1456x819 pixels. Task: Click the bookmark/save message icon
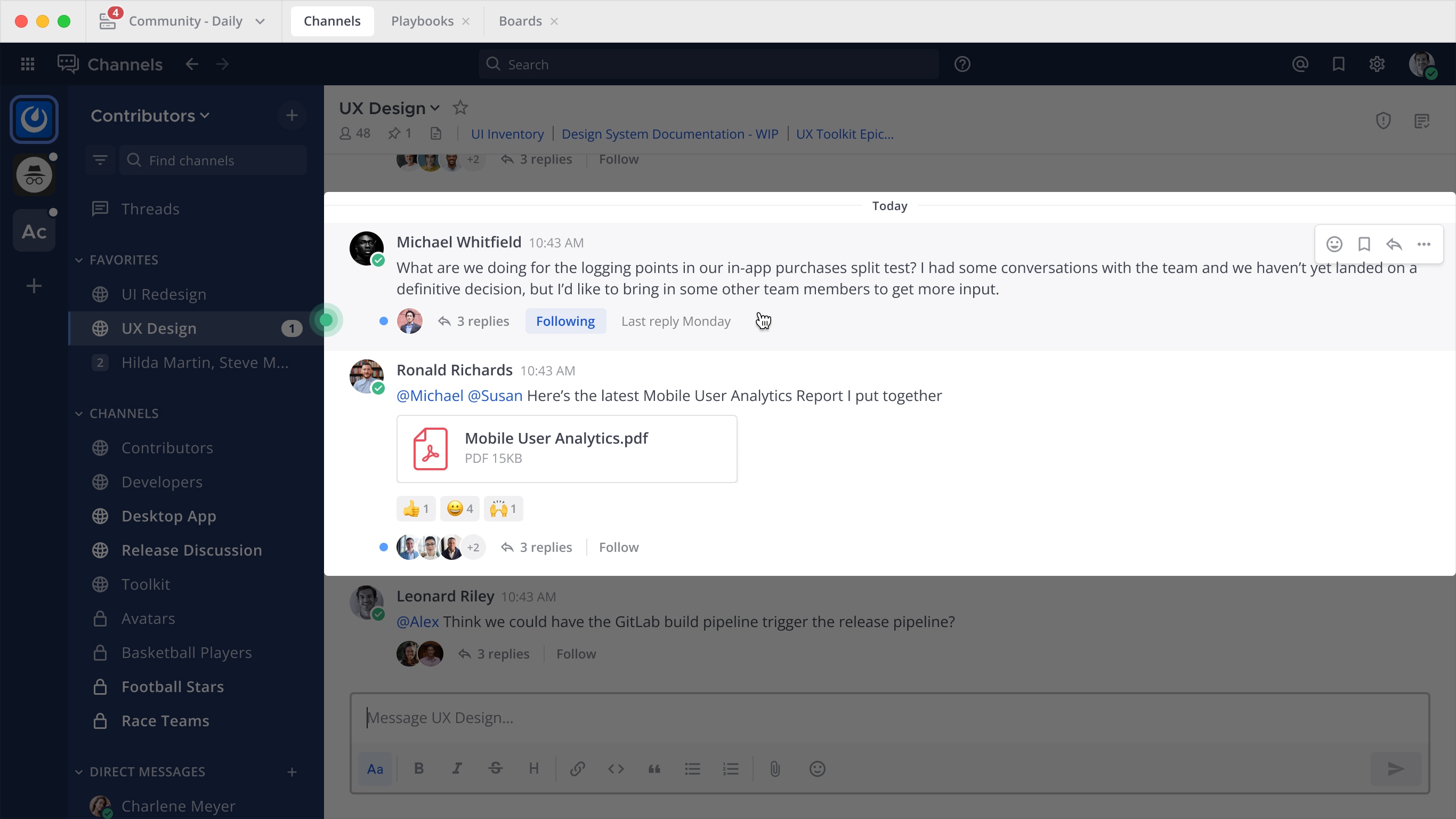(x=1363, y=243)
